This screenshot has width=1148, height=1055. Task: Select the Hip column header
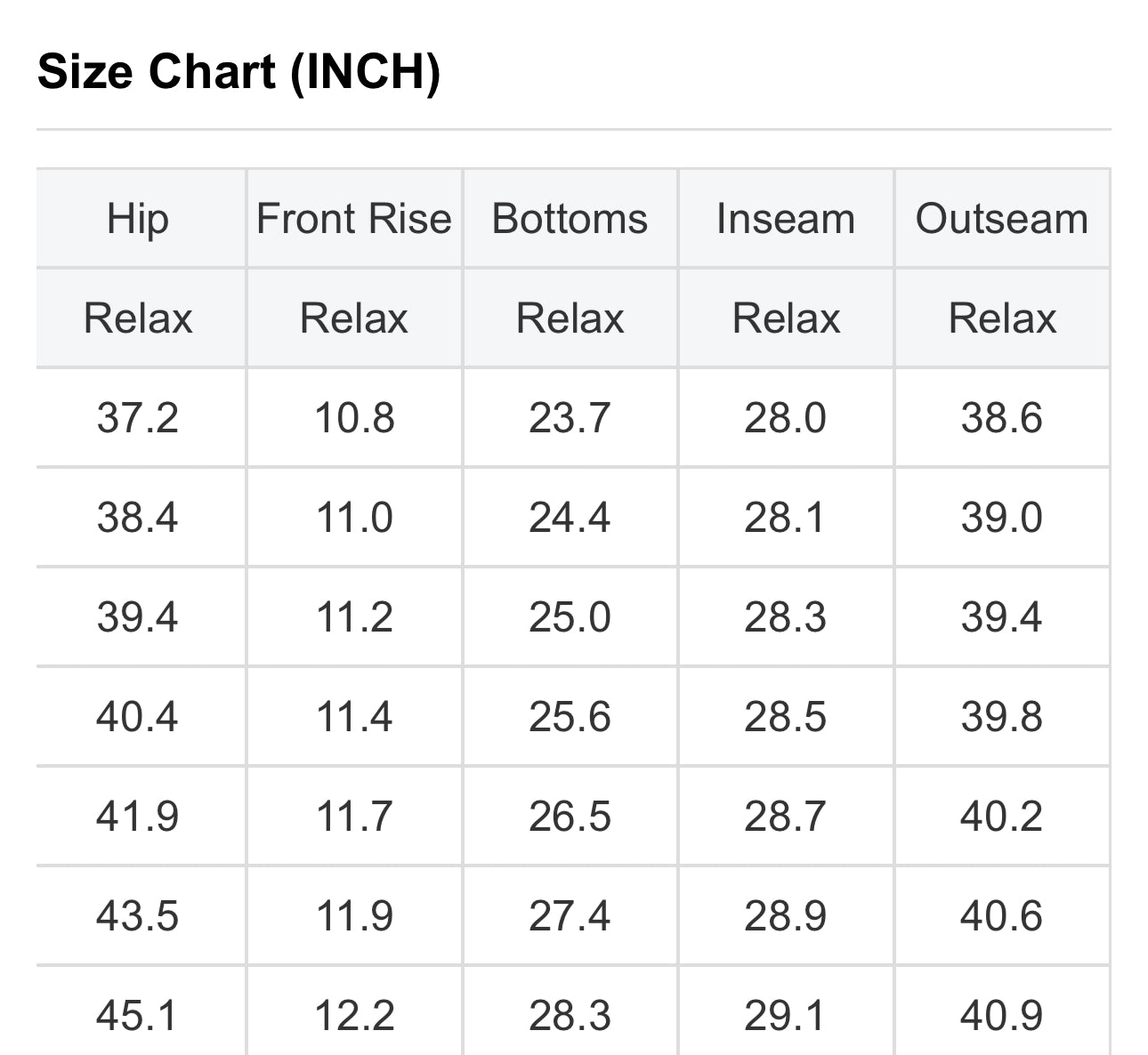point(138,219)
